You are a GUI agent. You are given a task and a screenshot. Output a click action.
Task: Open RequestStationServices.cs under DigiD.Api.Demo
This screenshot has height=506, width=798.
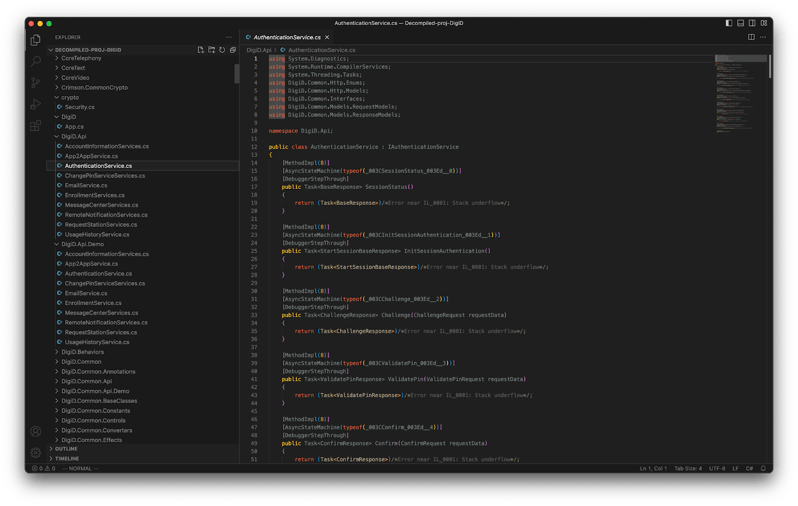click(x=101, y=332)
